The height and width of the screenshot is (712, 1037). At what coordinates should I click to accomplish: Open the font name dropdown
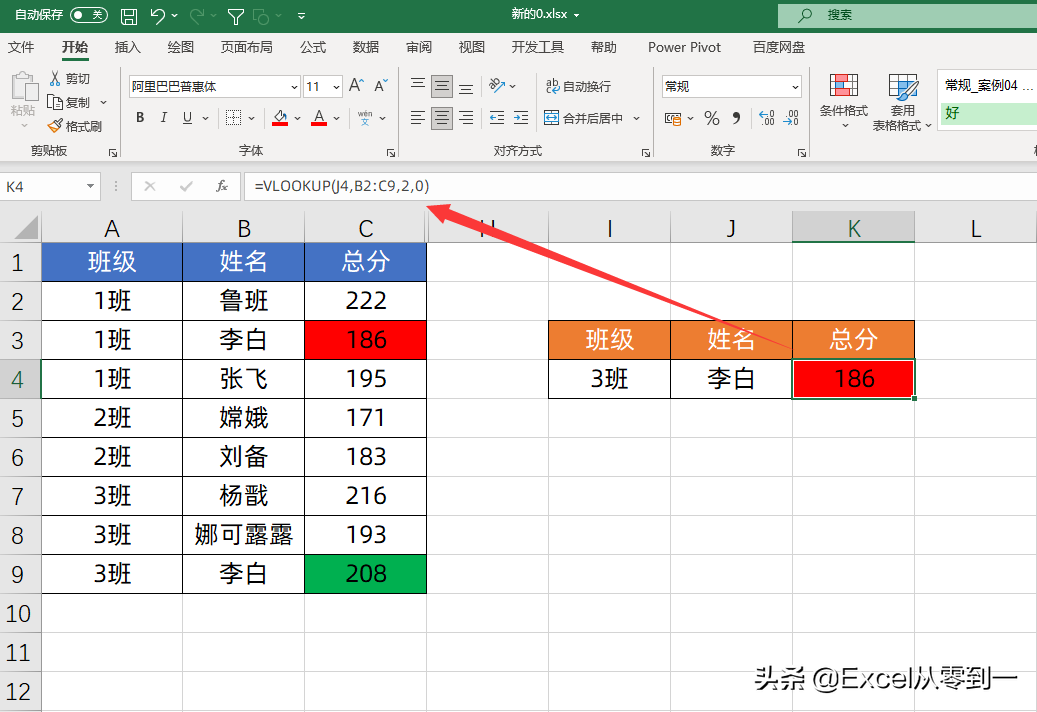294,87
